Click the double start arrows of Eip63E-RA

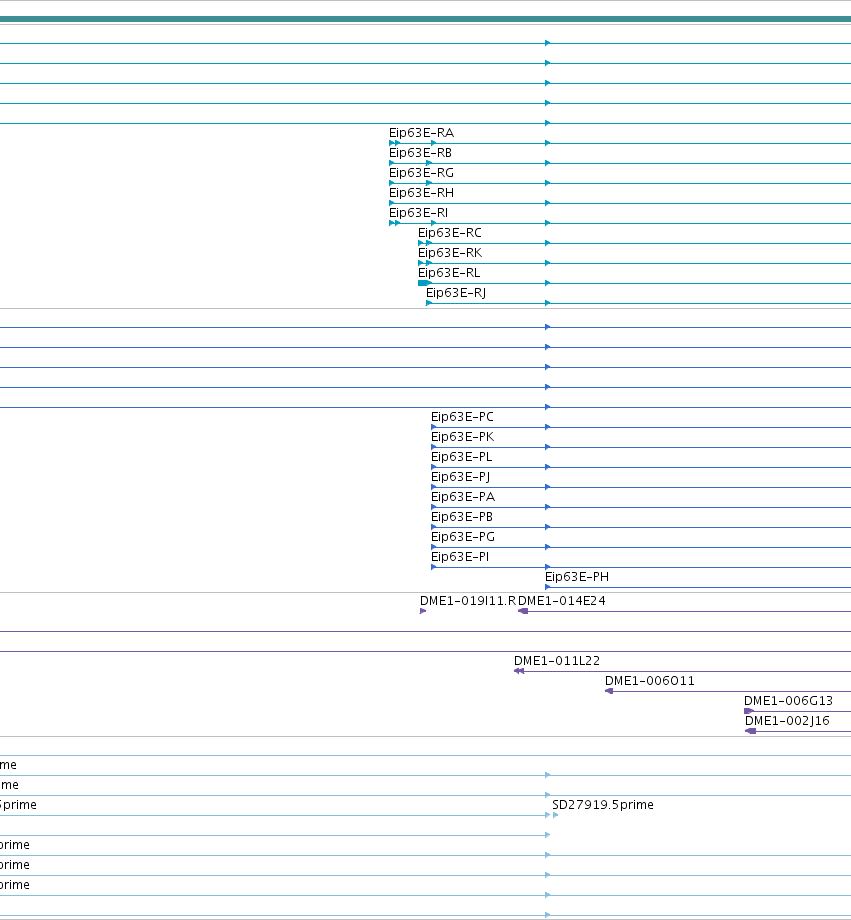394,143
